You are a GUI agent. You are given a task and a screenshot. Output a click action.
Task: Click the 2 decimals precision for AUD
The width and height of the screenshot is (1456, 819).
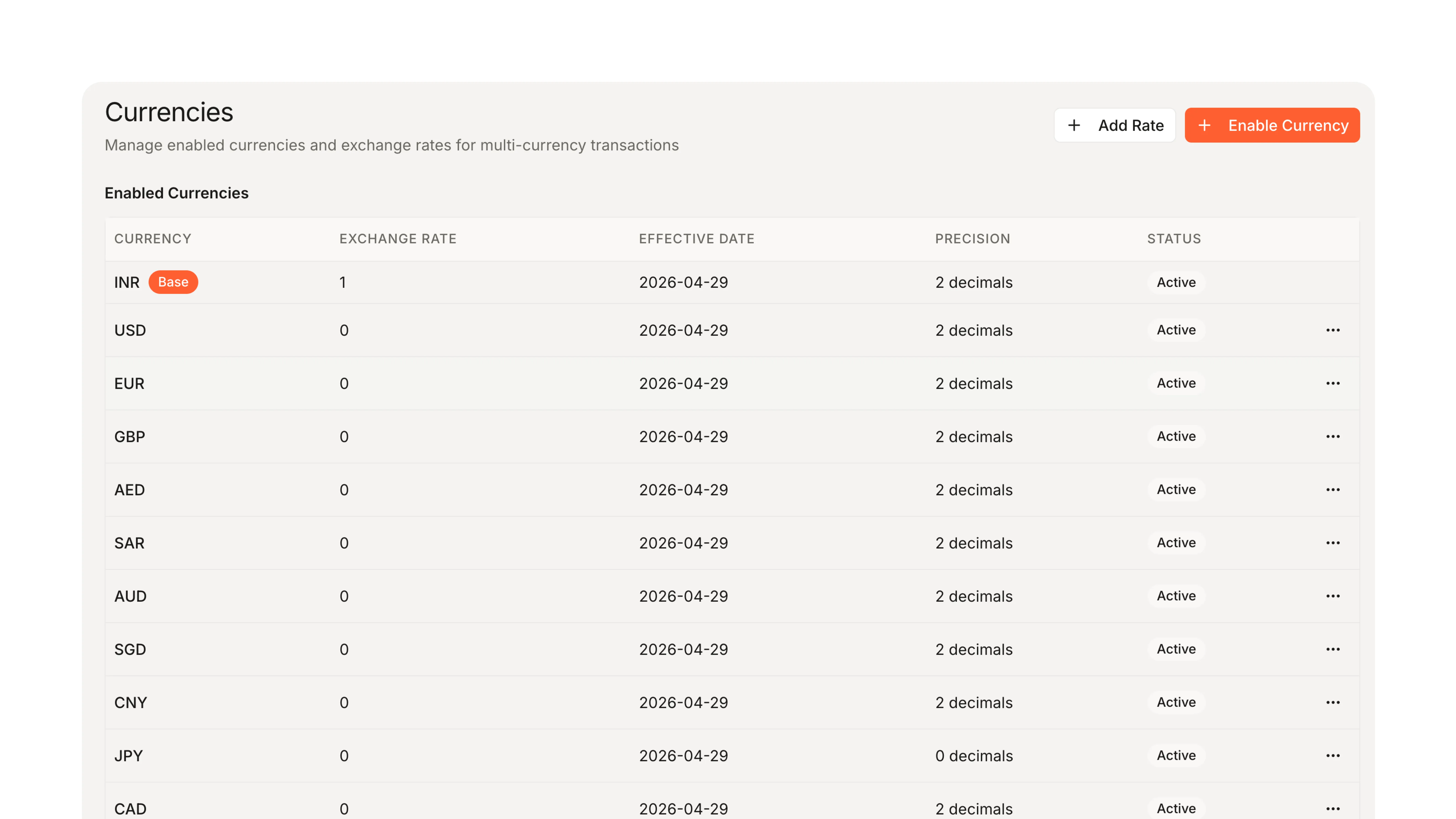(974, 596)
